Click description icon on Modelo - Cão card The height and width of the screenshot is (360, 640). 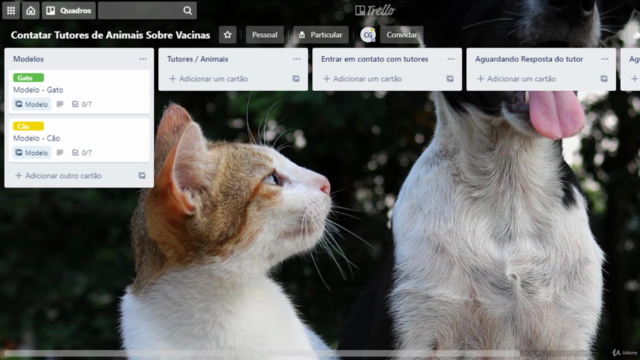[x=60, y=153]
